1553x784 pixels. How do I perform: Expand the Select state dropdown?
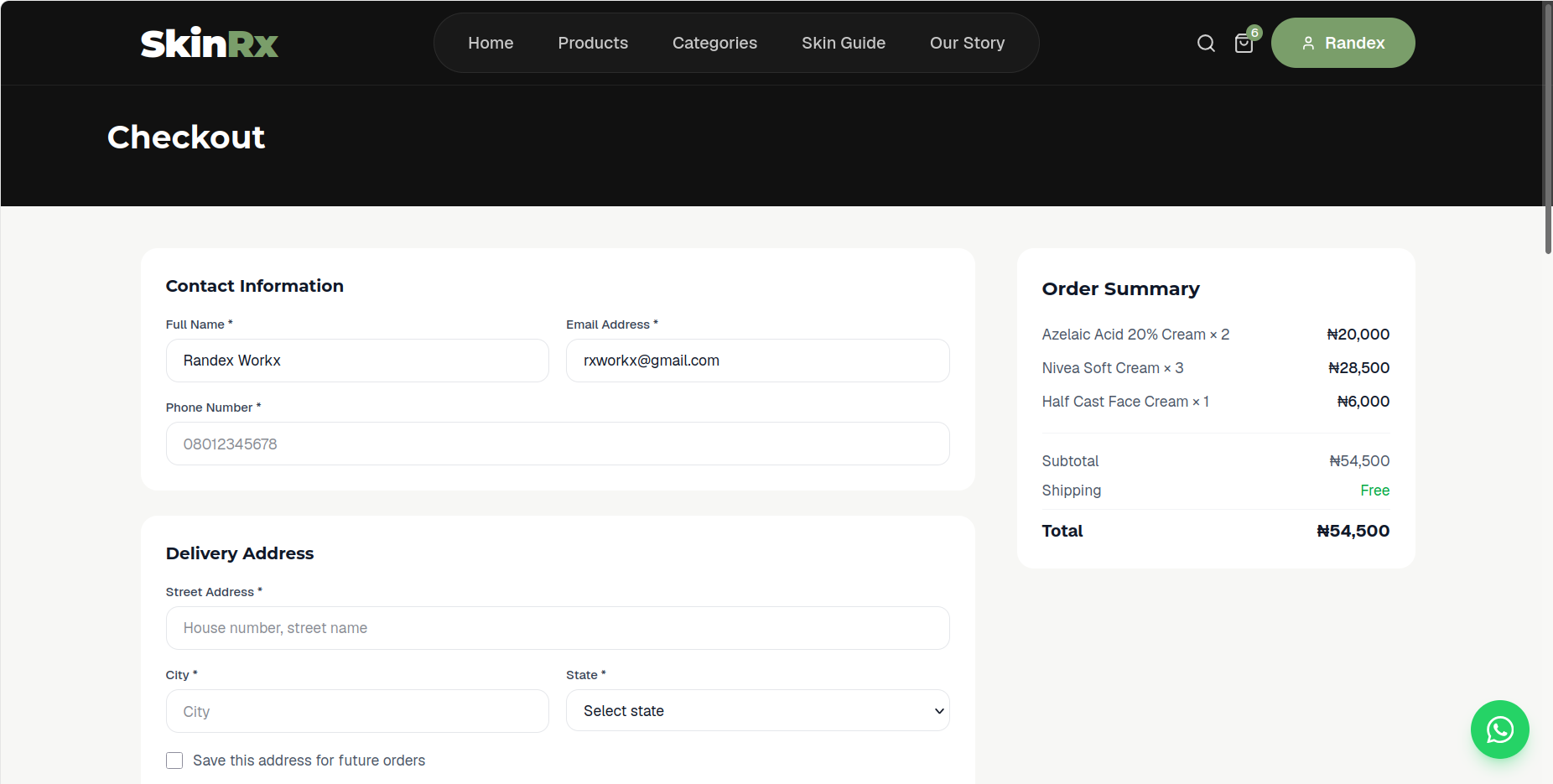click(757, 711)
